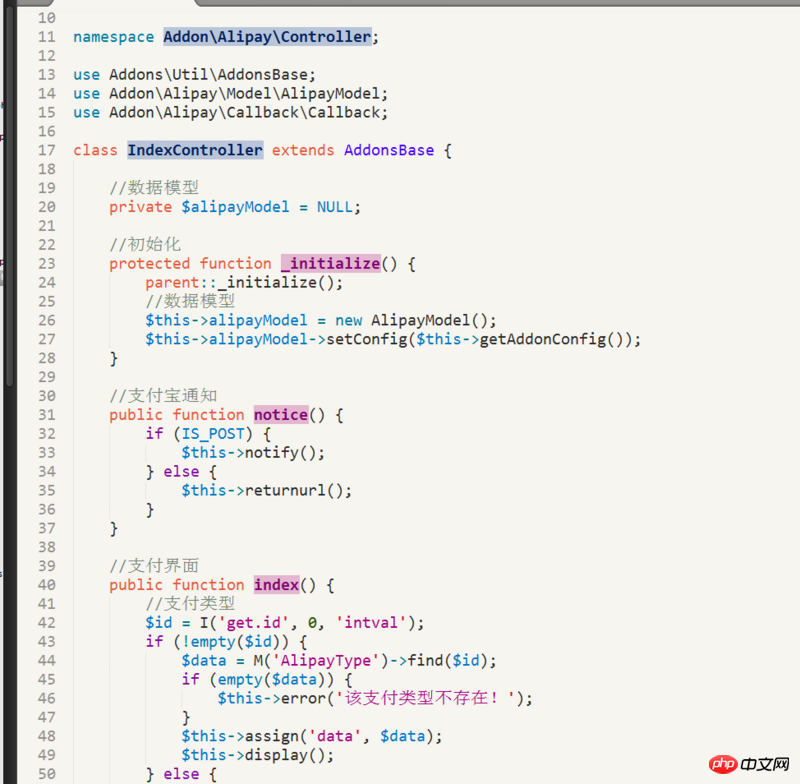Click the highlighted namespace Addon\Alipay\Controller

267,37
